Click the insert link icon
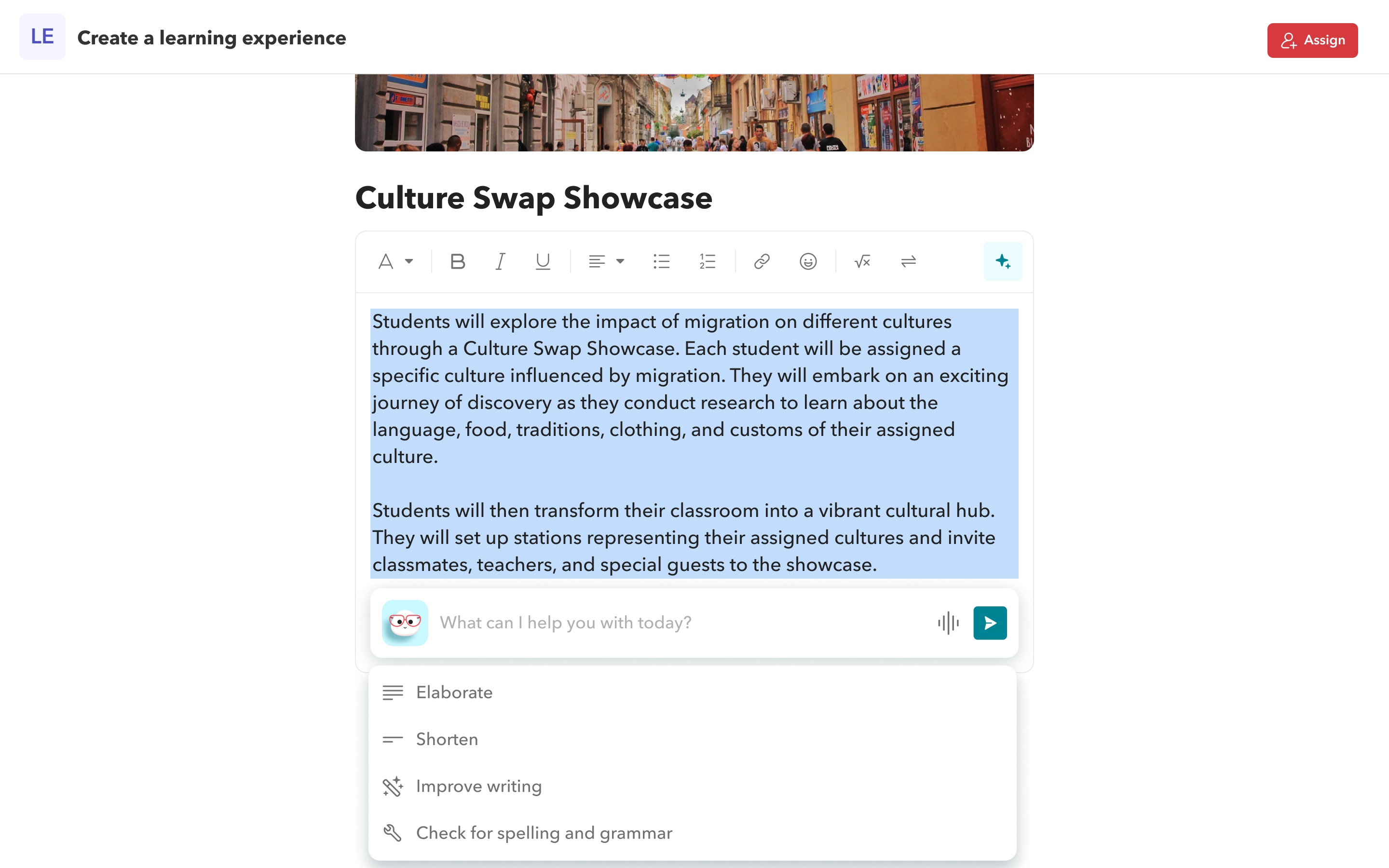This screenshot has height=868, width=1389. click(x=762, y=262)
